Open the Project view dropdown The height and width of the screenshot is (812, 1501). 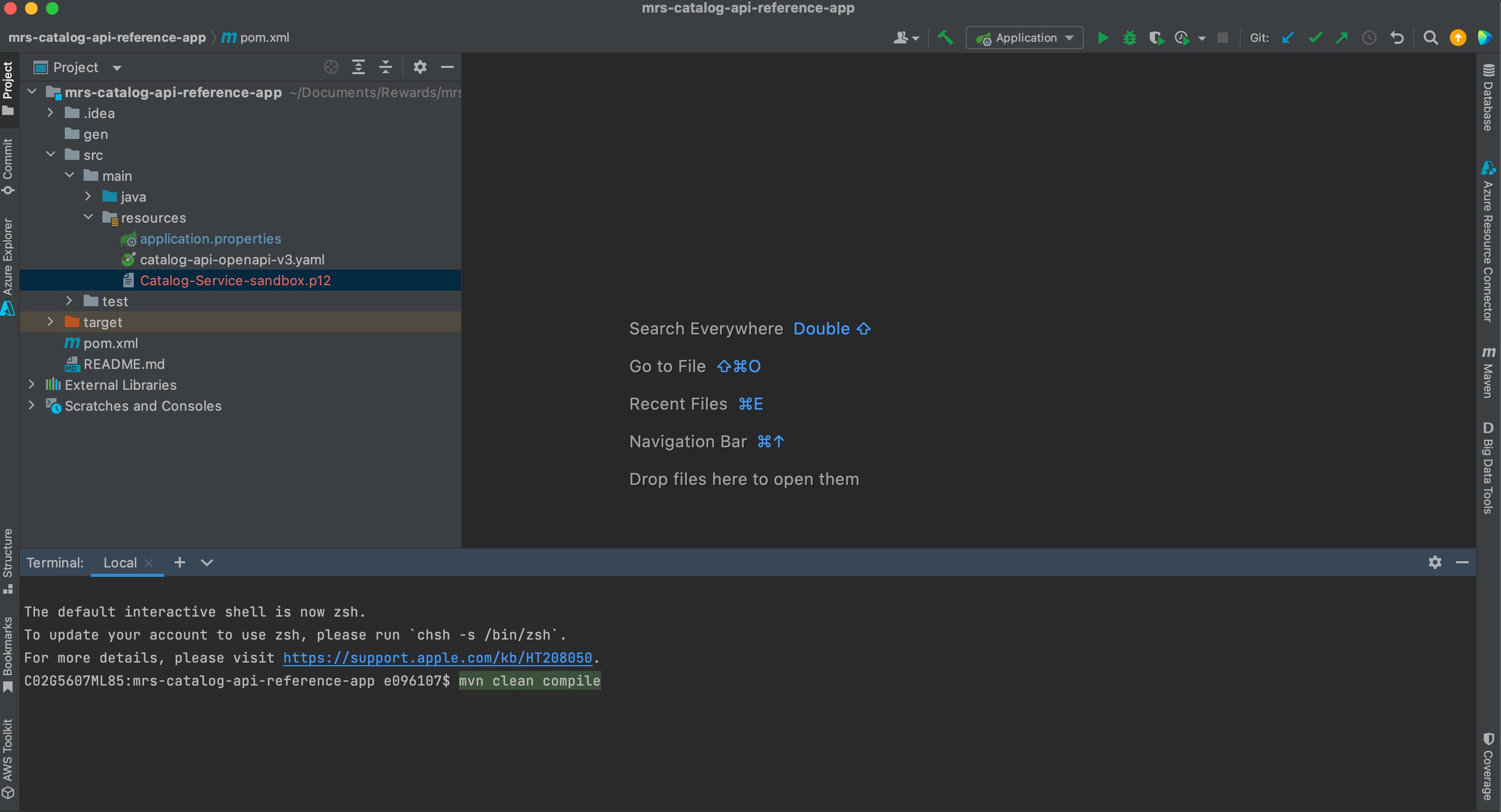point(117,67)
